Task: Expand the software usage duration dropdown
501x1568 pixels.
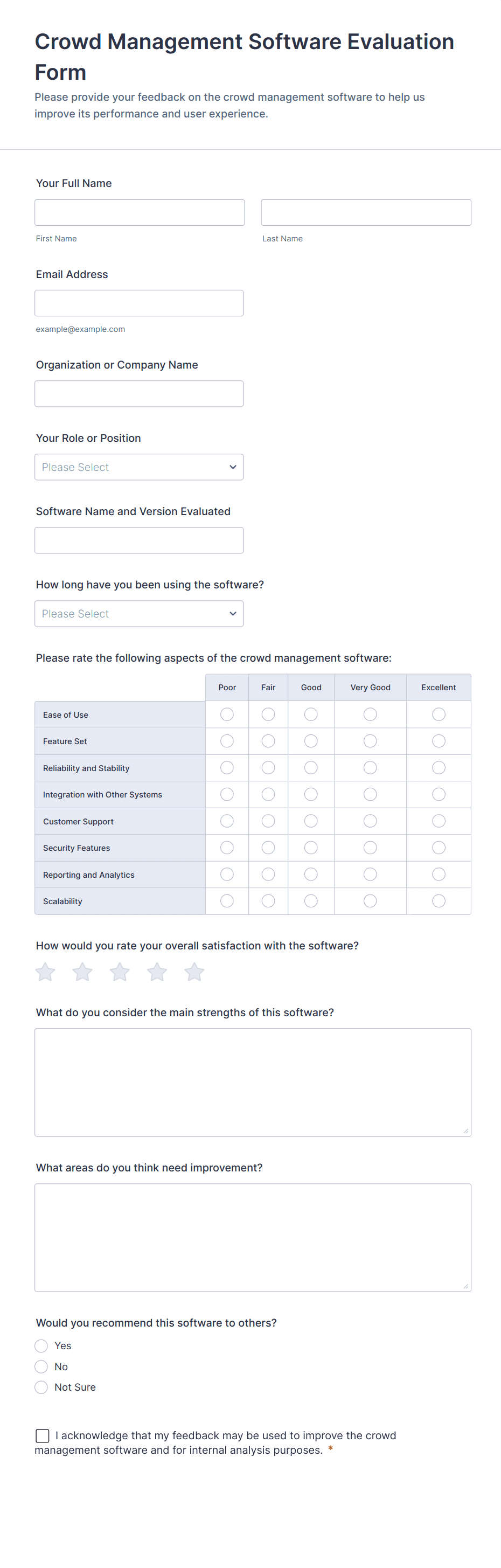Action: click(x=139, y=614)
